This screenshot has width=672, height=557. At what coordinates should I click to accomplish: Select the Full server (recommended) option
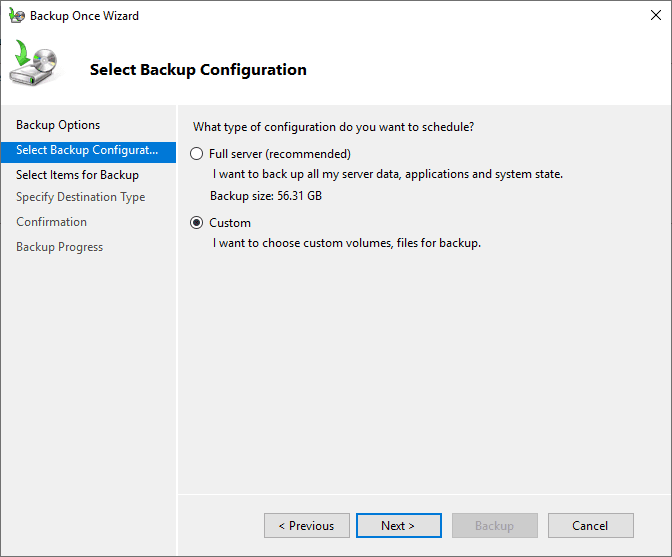tap(197, 154)
